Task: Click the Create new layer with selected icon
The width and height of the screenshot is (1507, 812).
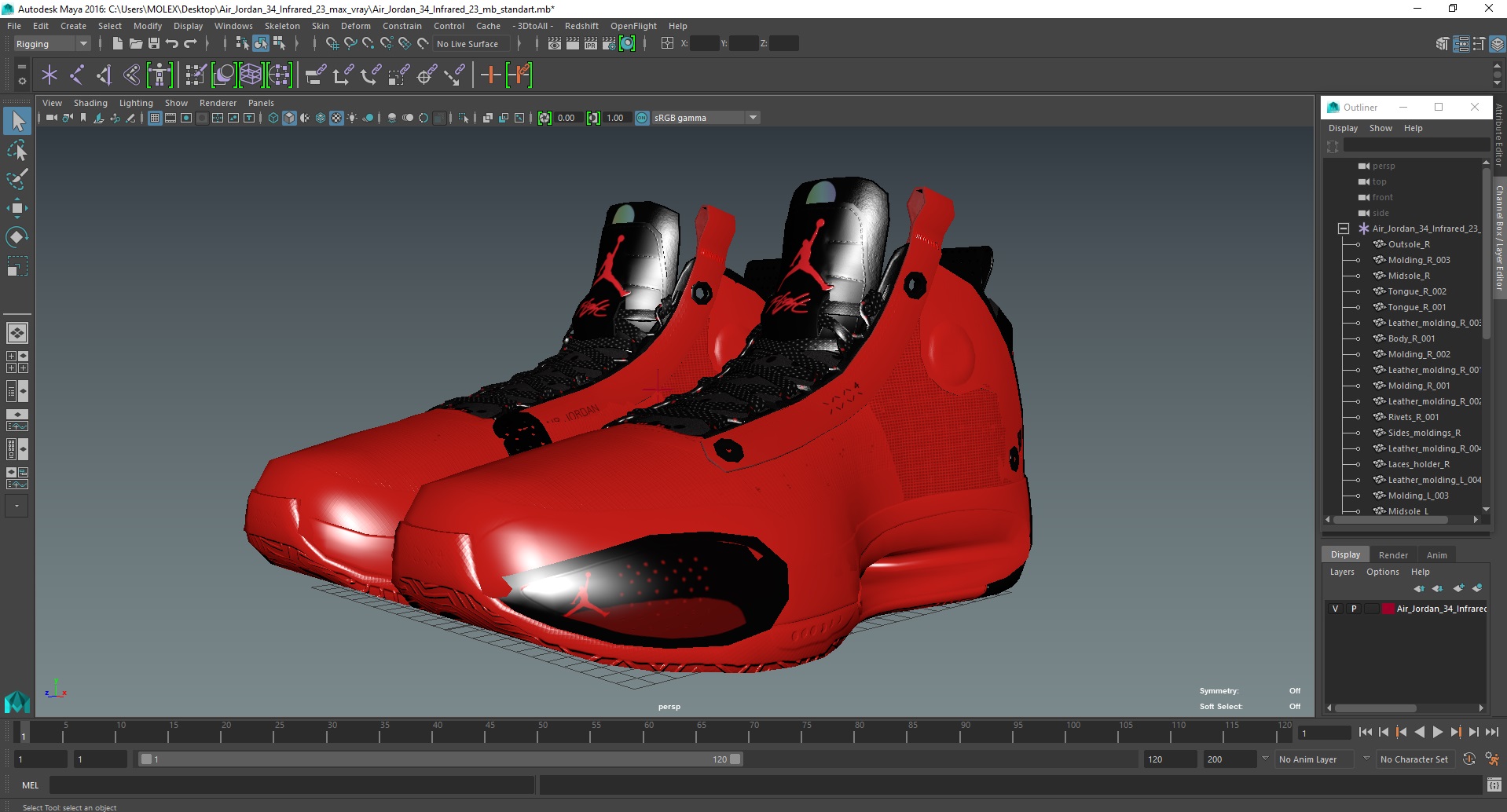Action: 1477,588
